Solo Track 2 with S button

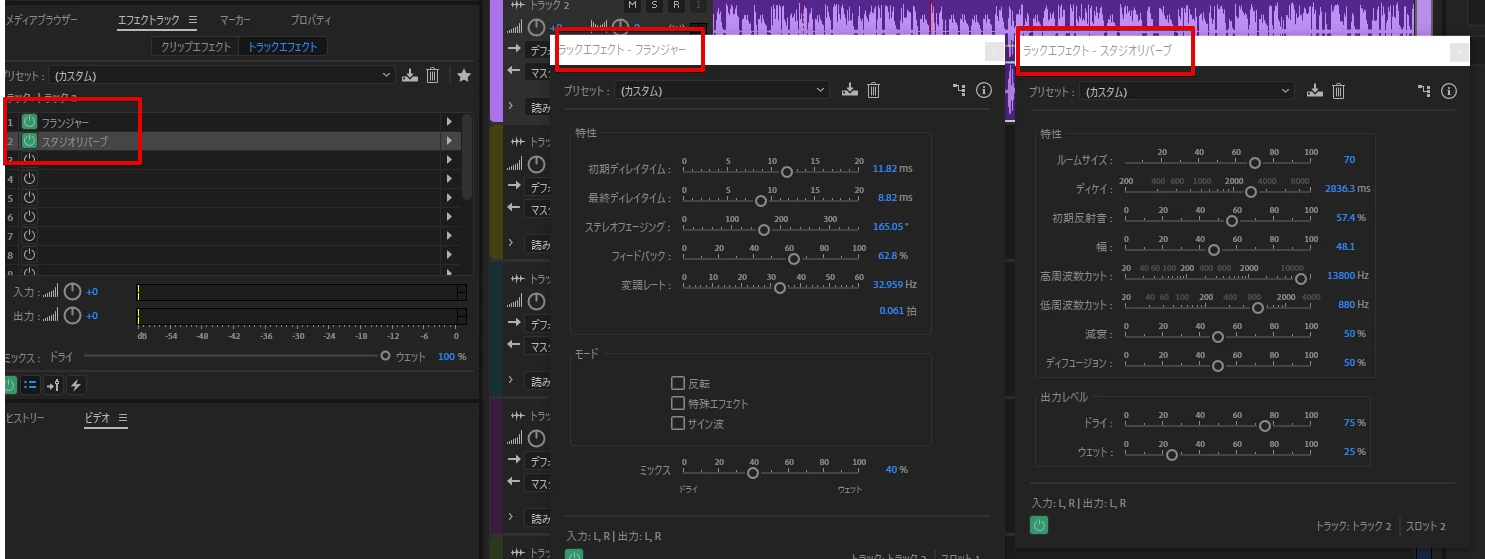pos(654,5)
